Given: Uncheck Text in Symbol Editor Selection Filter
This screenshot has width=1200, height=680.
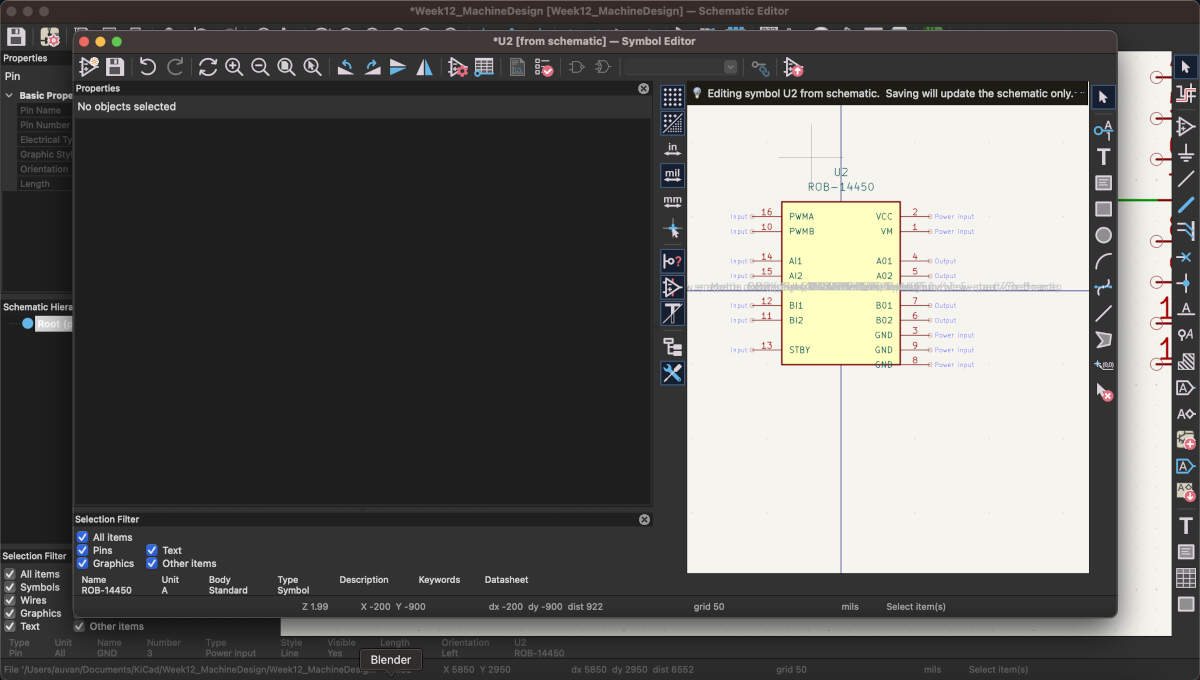Looking at the screenshot, I should 152,550.
